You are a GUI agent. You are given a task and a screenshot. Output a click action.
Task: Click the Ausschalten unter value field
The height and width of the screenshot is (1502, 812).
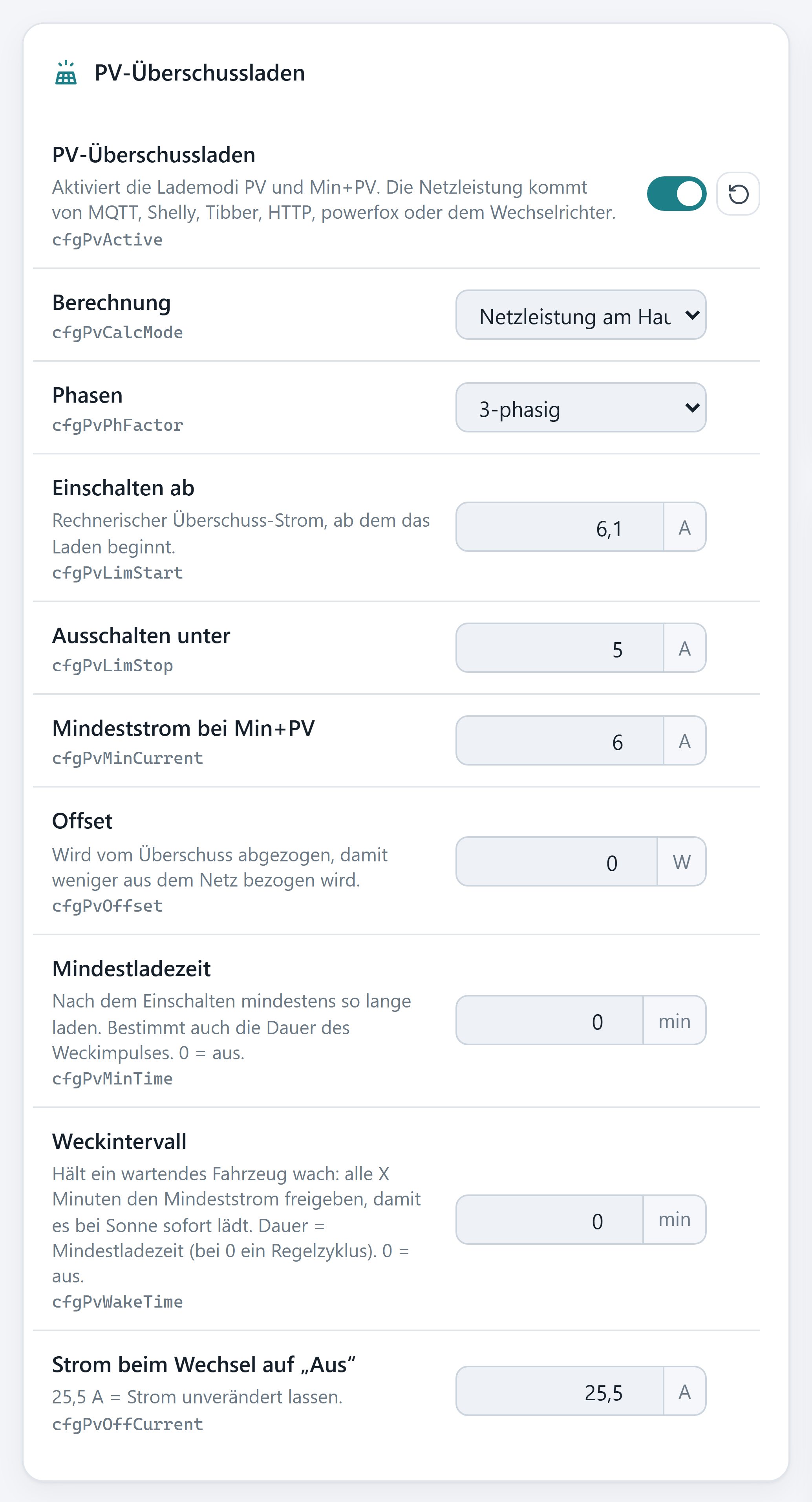(x=560, y=648)
